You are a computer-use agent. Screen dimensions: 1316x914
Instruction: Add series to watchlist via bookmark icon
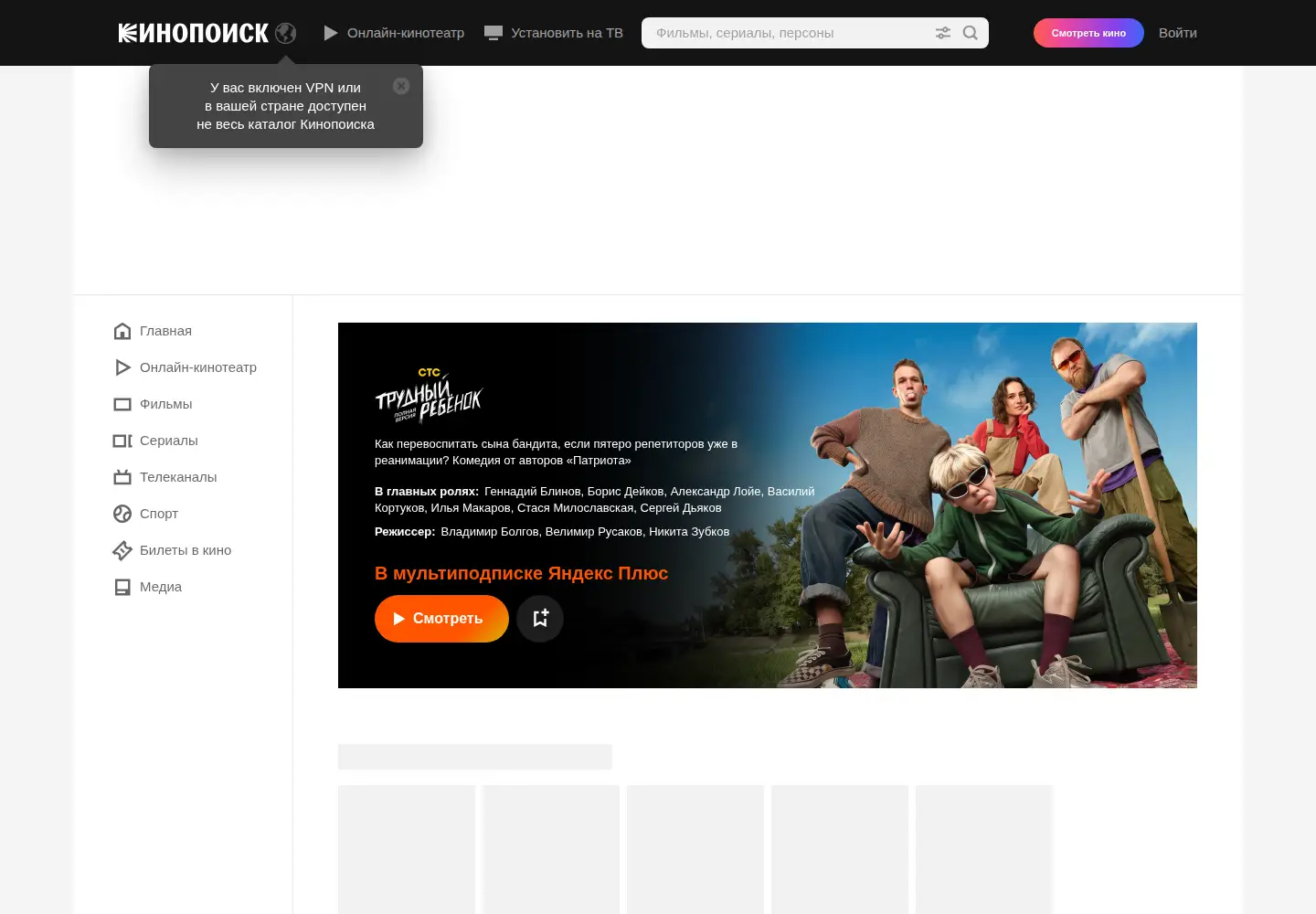pyautogui.click(x=540, y=619)
